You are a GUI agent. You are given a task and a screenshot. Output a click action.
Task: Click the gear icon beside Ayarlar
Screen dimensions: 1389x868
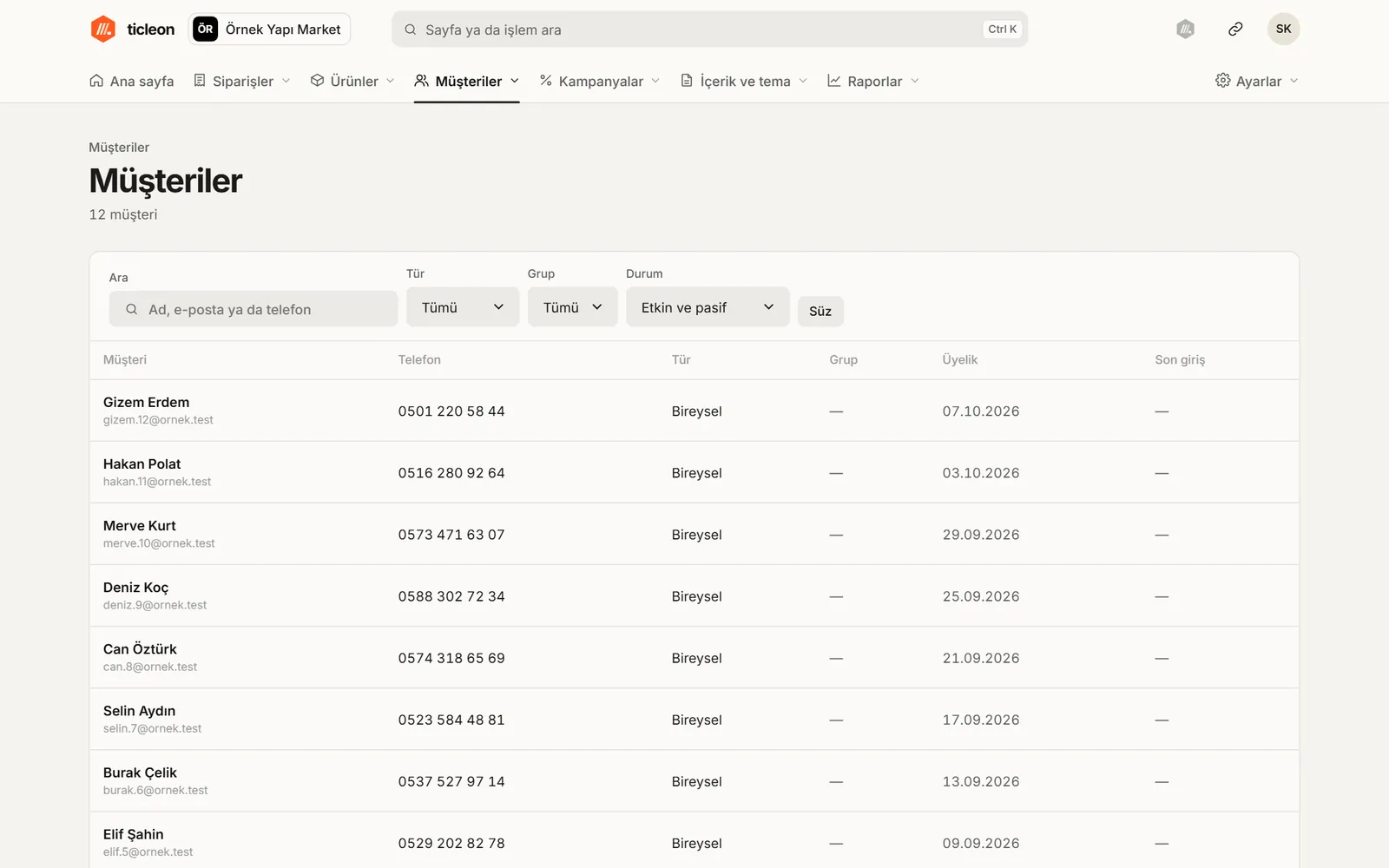(x=1223, y=81)
